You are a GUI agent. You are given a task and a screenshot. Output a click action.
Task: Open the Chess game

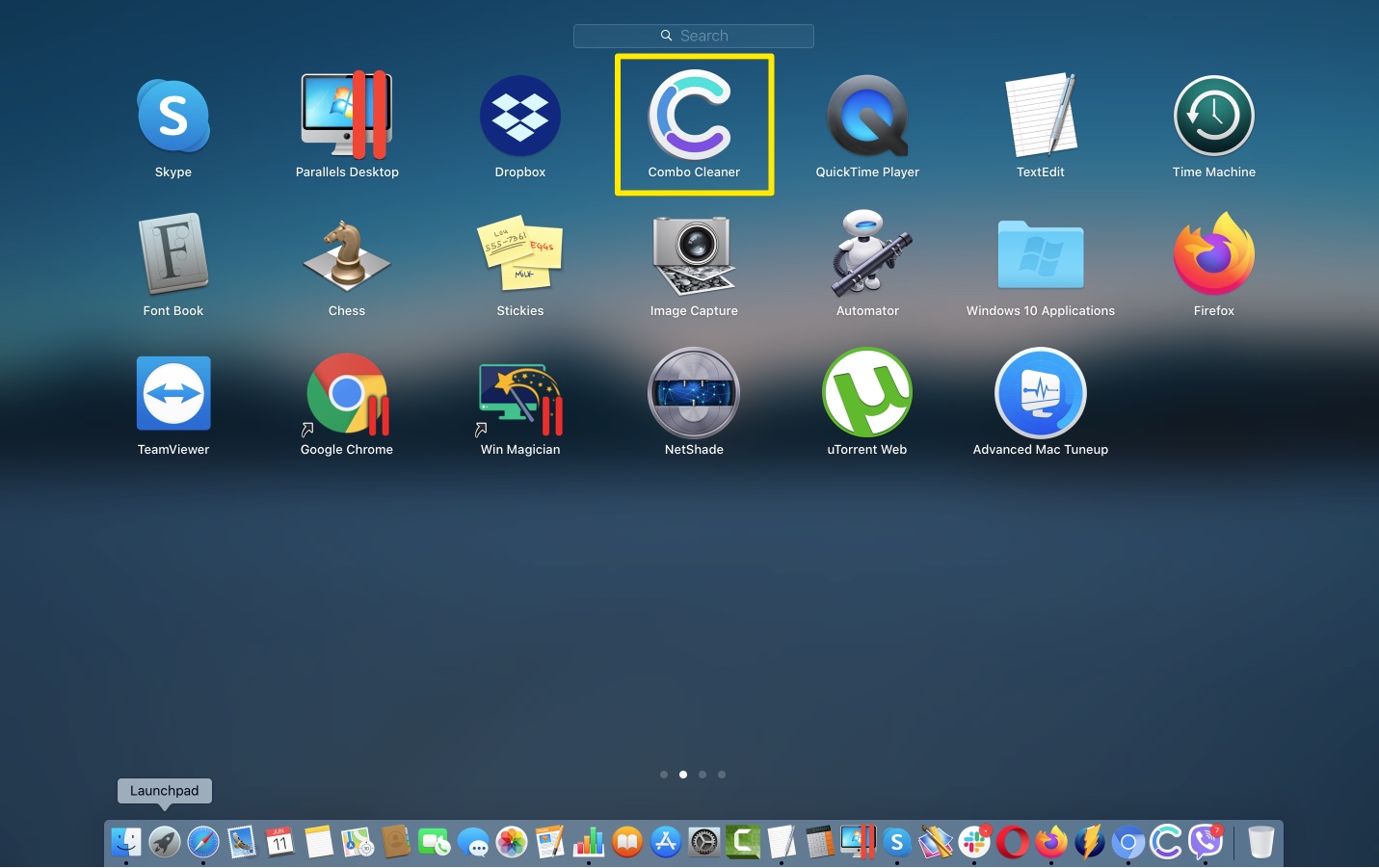click(x=347, y=255)
